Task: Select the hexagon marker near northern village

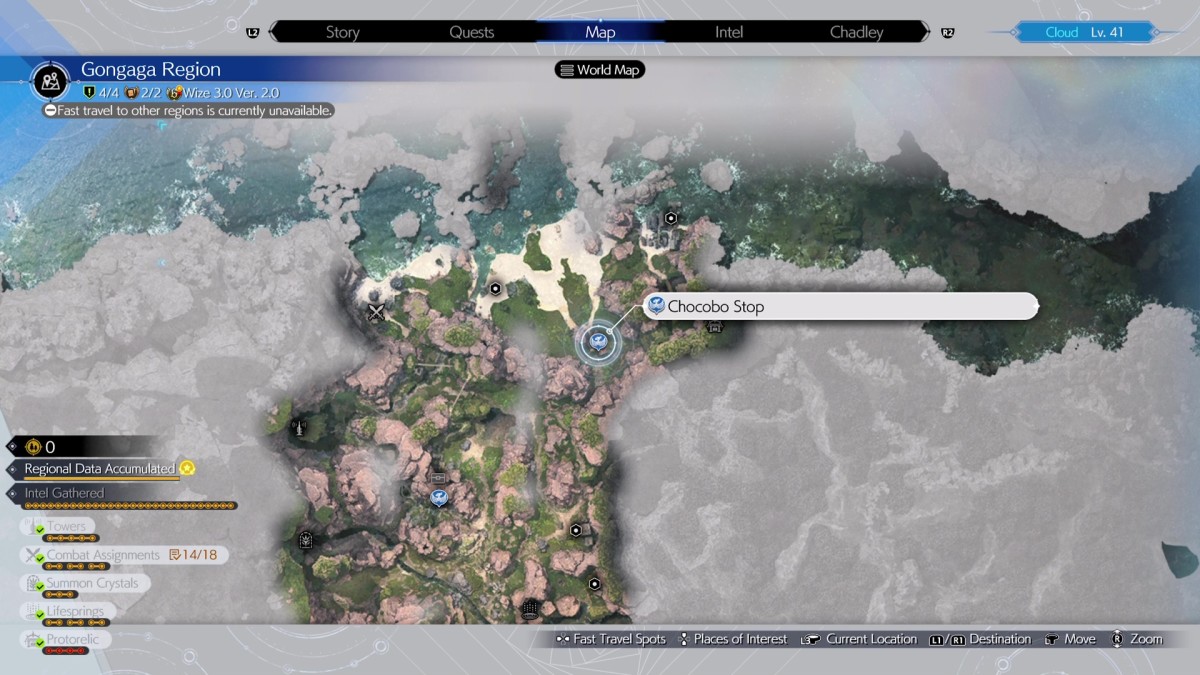Action: tap(670, 218)
